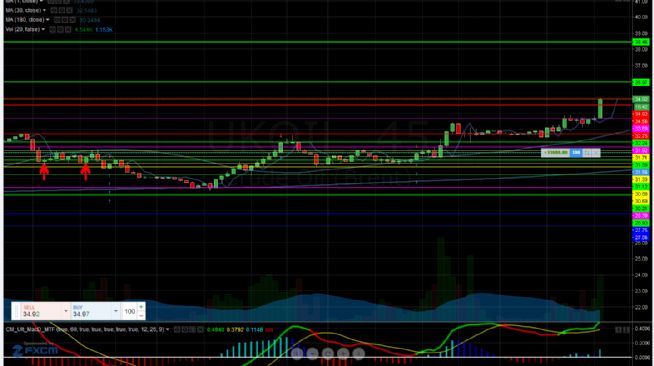Open settings icon for Vol (20, false)
This screenshot has height=366, width=654.
click(60, 30)
